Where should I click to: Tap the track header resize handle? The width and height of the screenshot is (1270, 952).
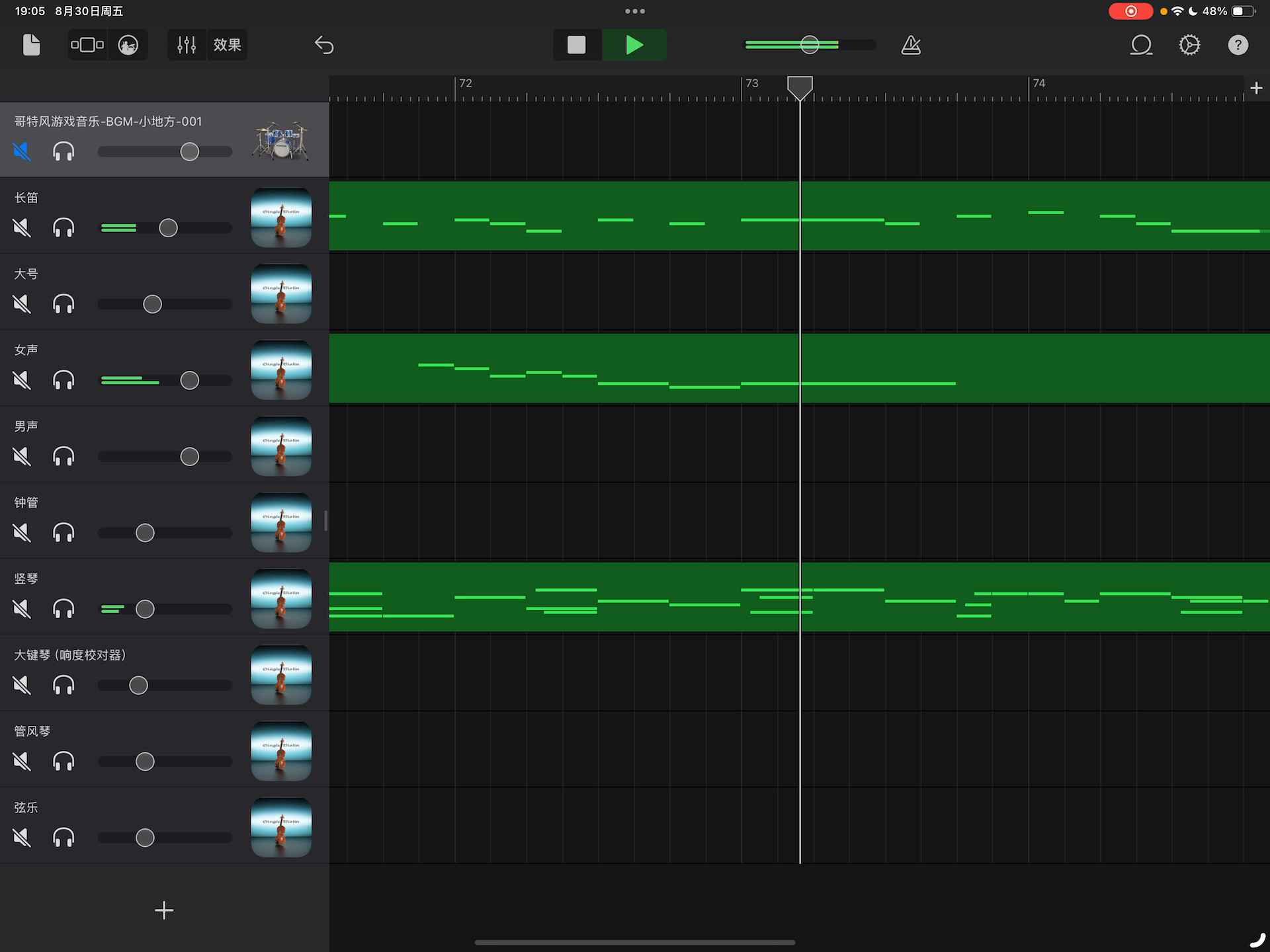tap(325, 521)
